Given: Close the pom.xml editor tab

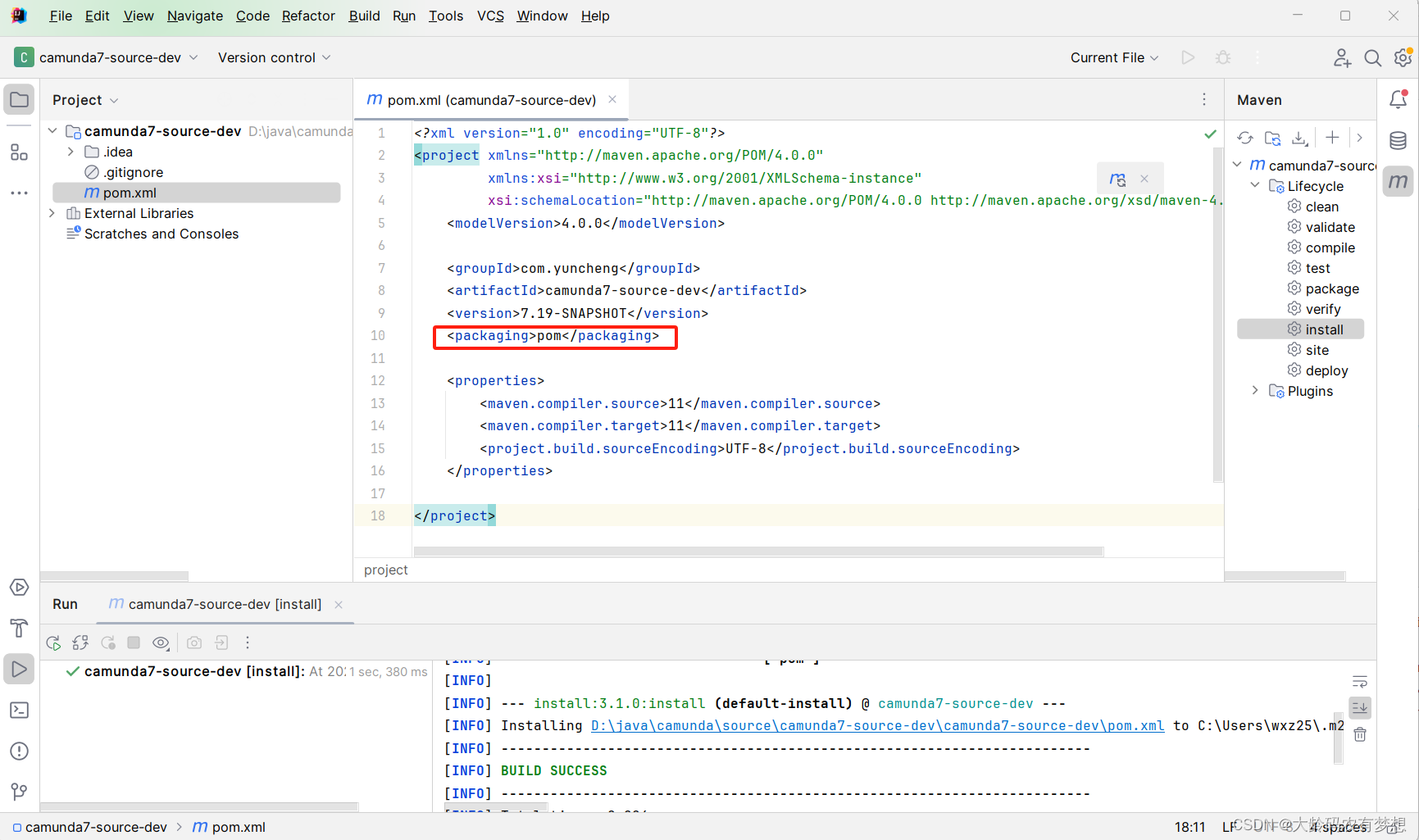Looking at the screenshot, I should 612,100.
